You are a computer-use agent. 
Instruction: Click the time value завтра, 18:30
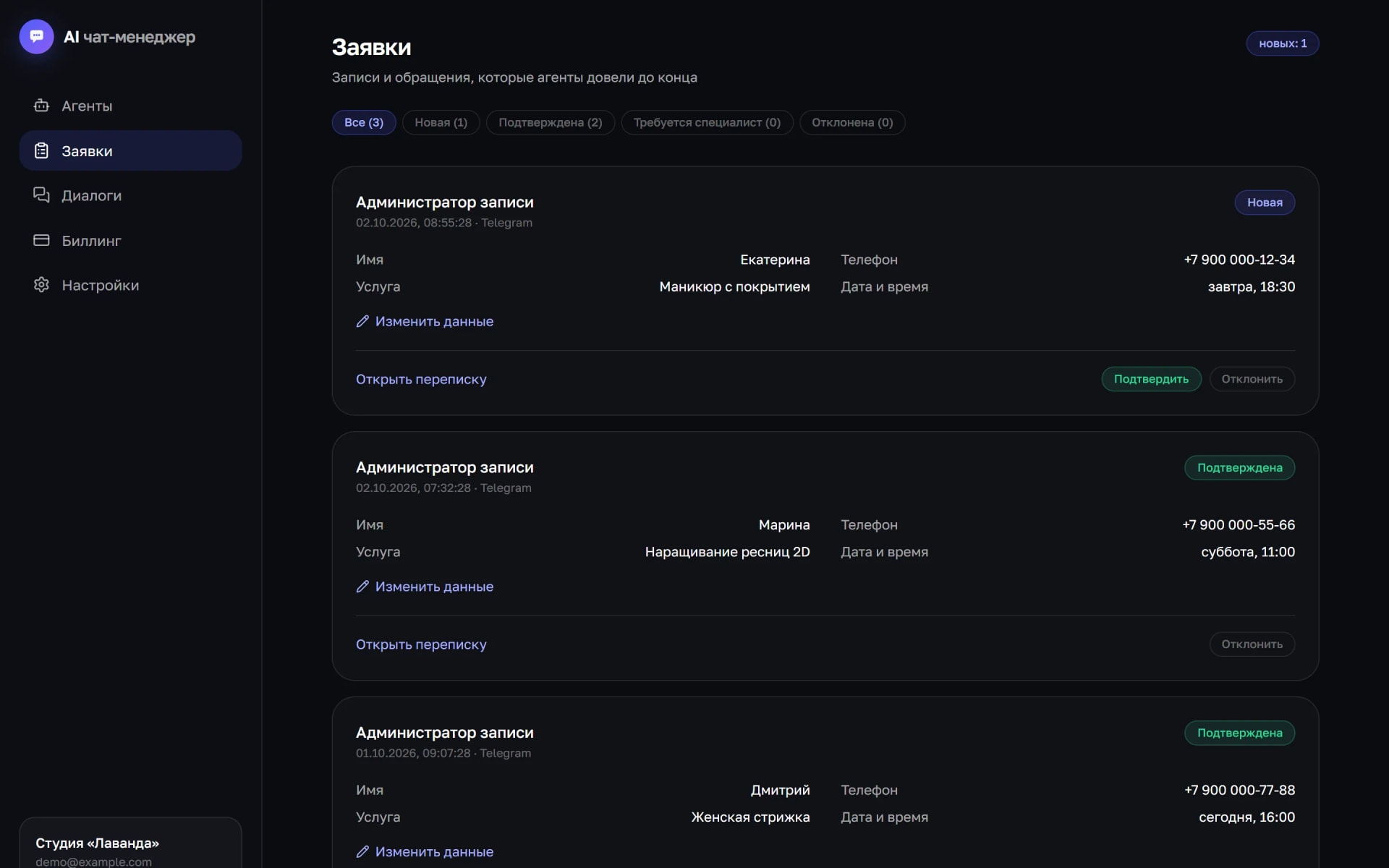pyautogui.click(x=1251, y=287)
